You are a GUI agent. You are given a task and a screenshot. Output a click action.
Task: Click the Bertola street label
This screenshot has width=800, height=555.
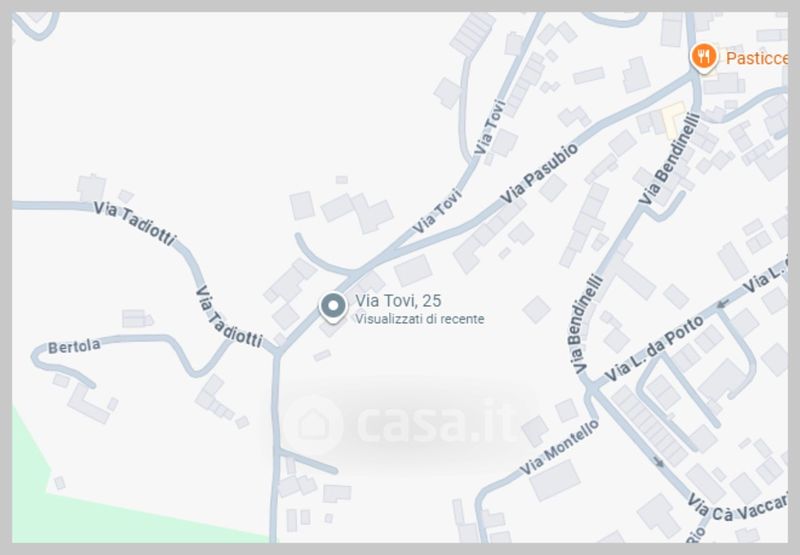point(74,346)
